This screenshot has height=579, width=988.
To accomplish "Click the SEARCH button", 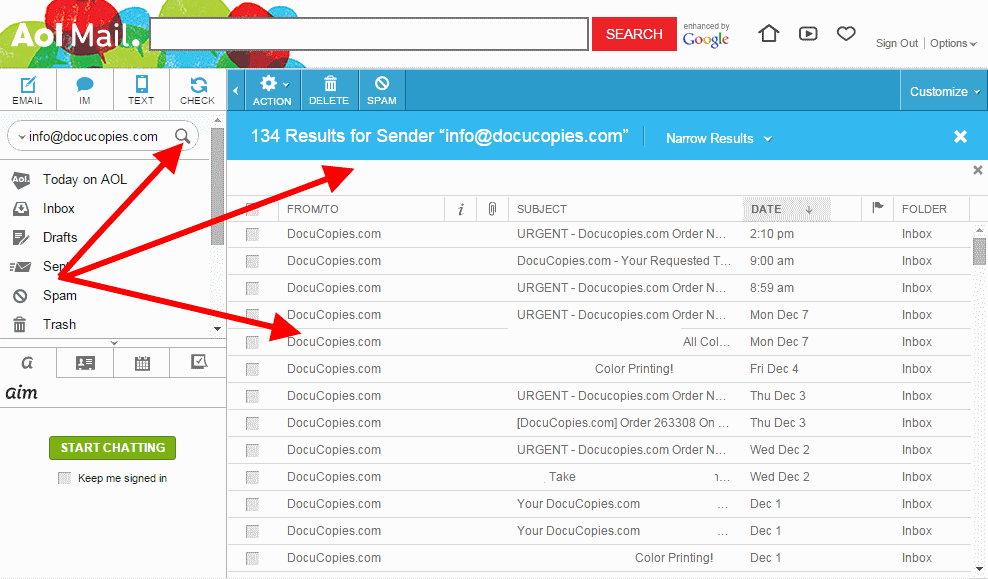I will coord(634,33).
